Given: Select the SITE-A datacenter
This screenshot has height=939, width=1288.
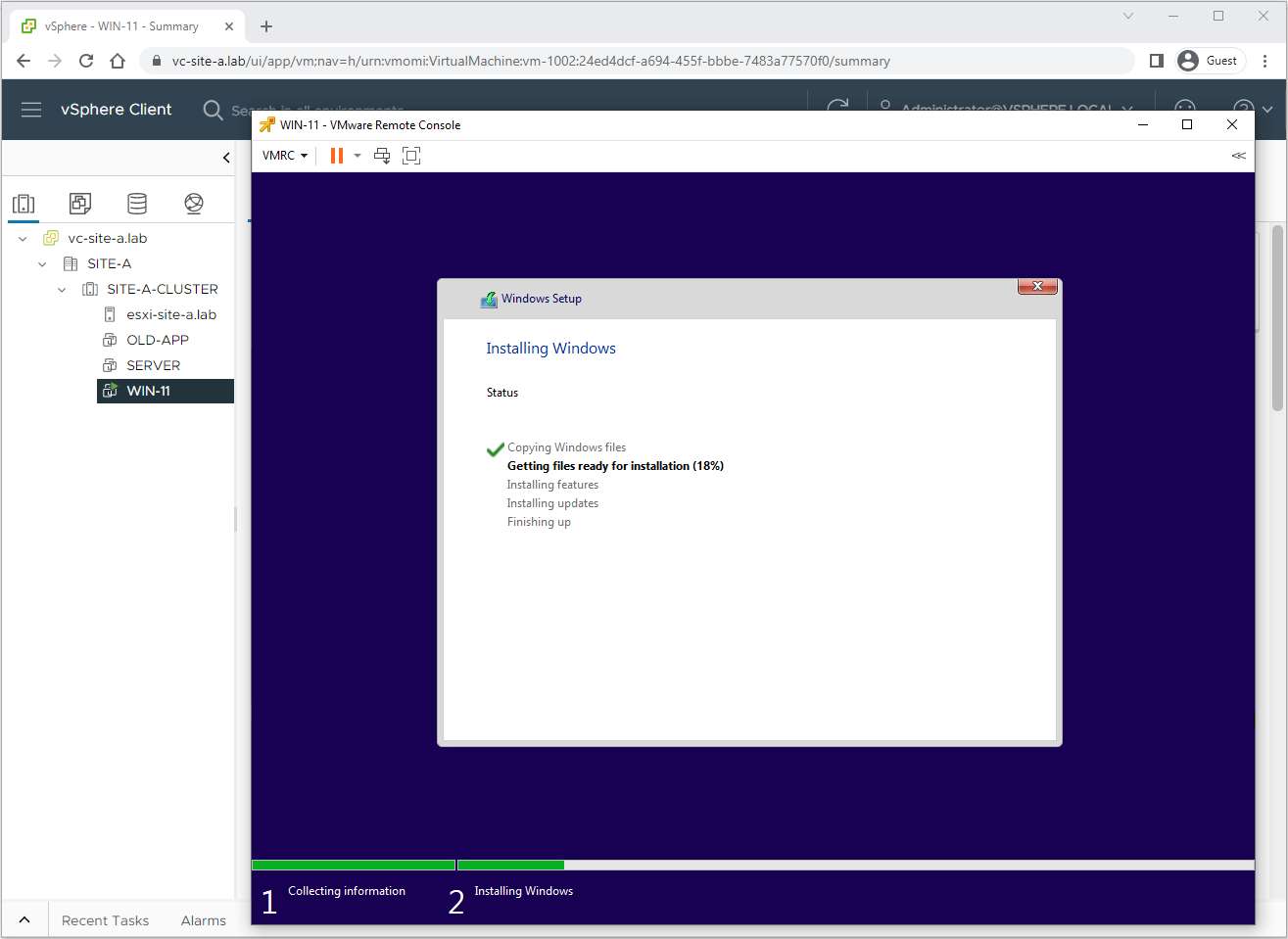Looking at the screenshot, I should click(109, 263).
